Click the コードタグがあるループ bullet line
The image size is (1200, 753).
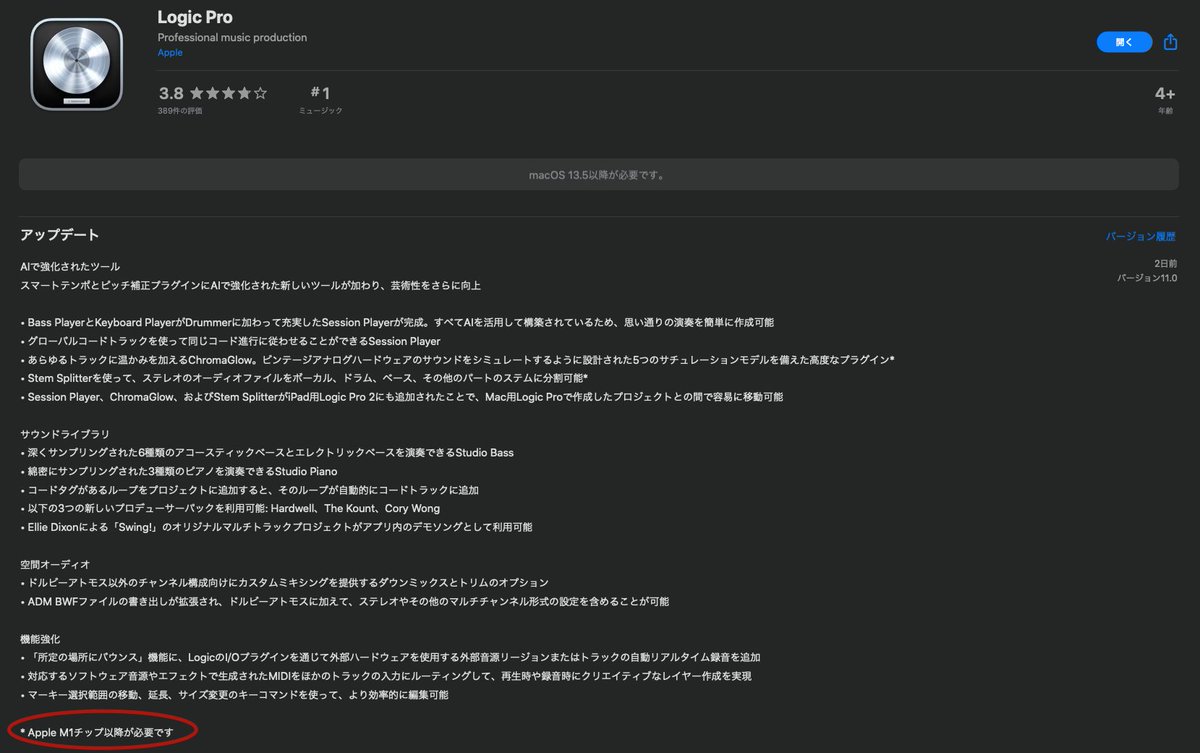pos(250,490)
